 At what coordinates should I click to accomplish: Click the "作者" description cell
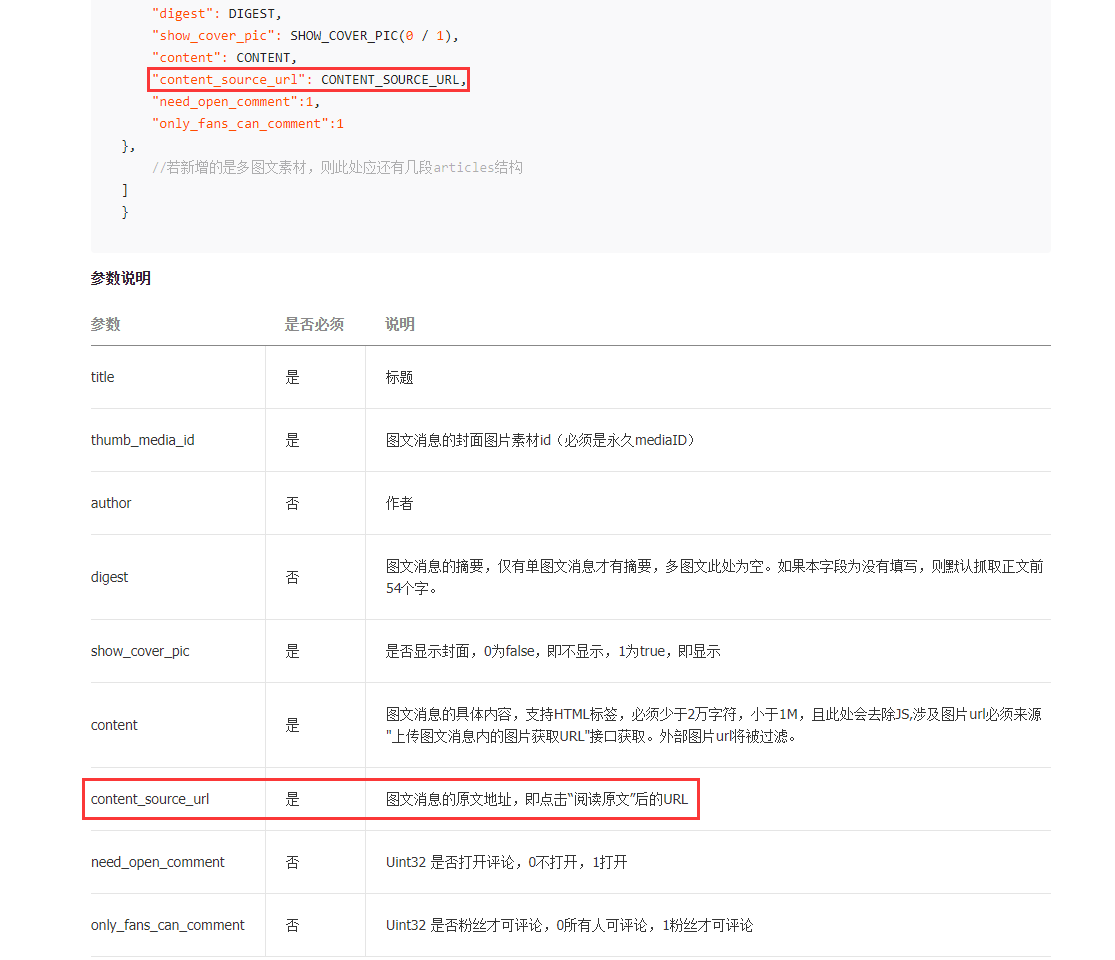tap(400, 503)
